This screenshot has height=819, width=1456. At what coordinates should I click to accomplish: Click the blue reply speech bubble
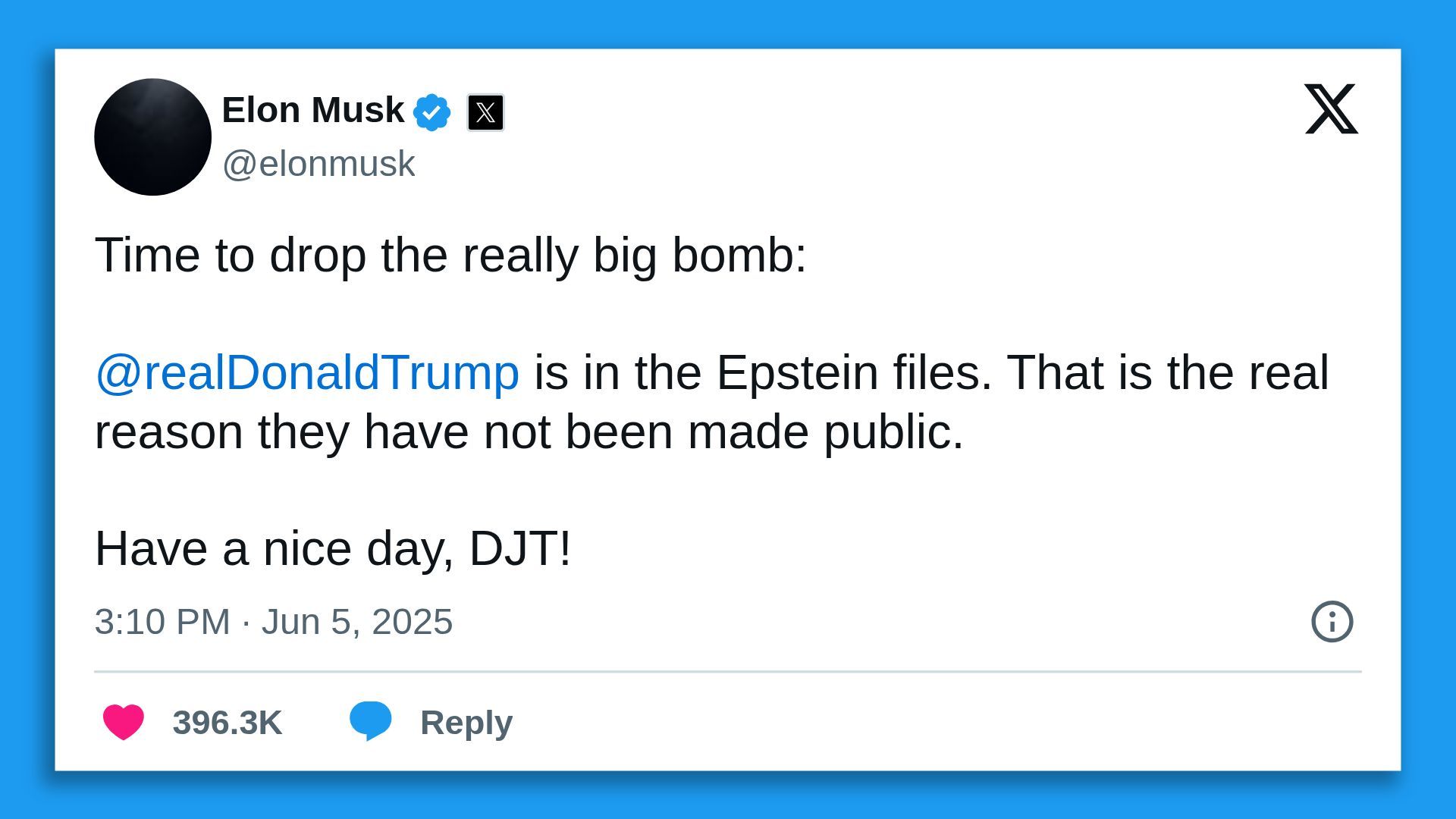370,720
